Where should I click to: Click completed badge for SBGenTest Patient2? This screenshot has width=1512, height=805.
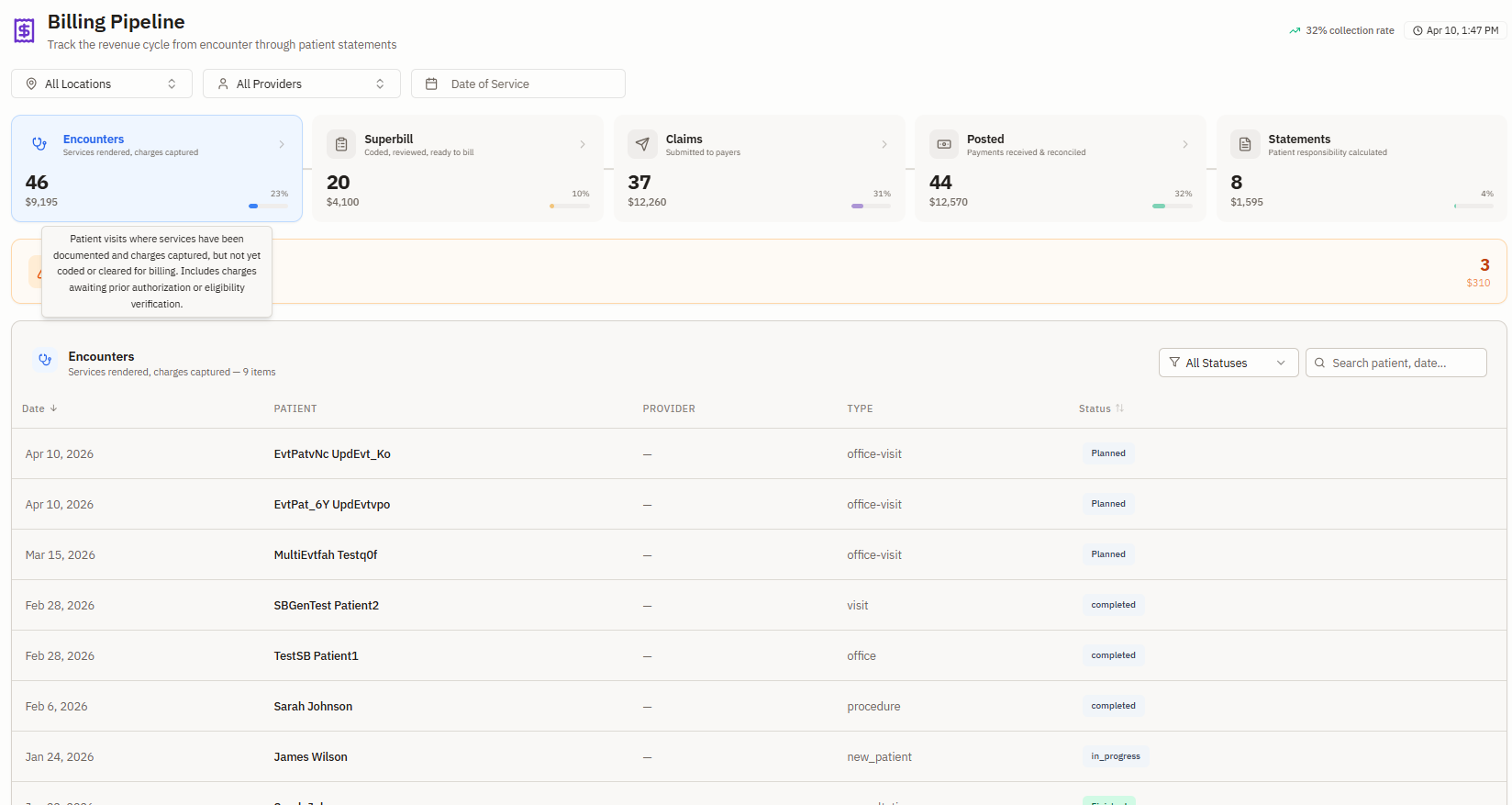[x=1113, y=605]
